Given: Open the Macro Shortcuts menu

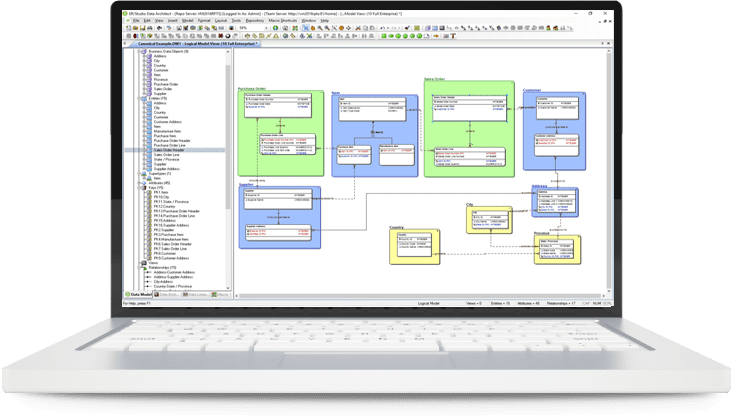Looking at the screenshot, I should pos(283,21).
